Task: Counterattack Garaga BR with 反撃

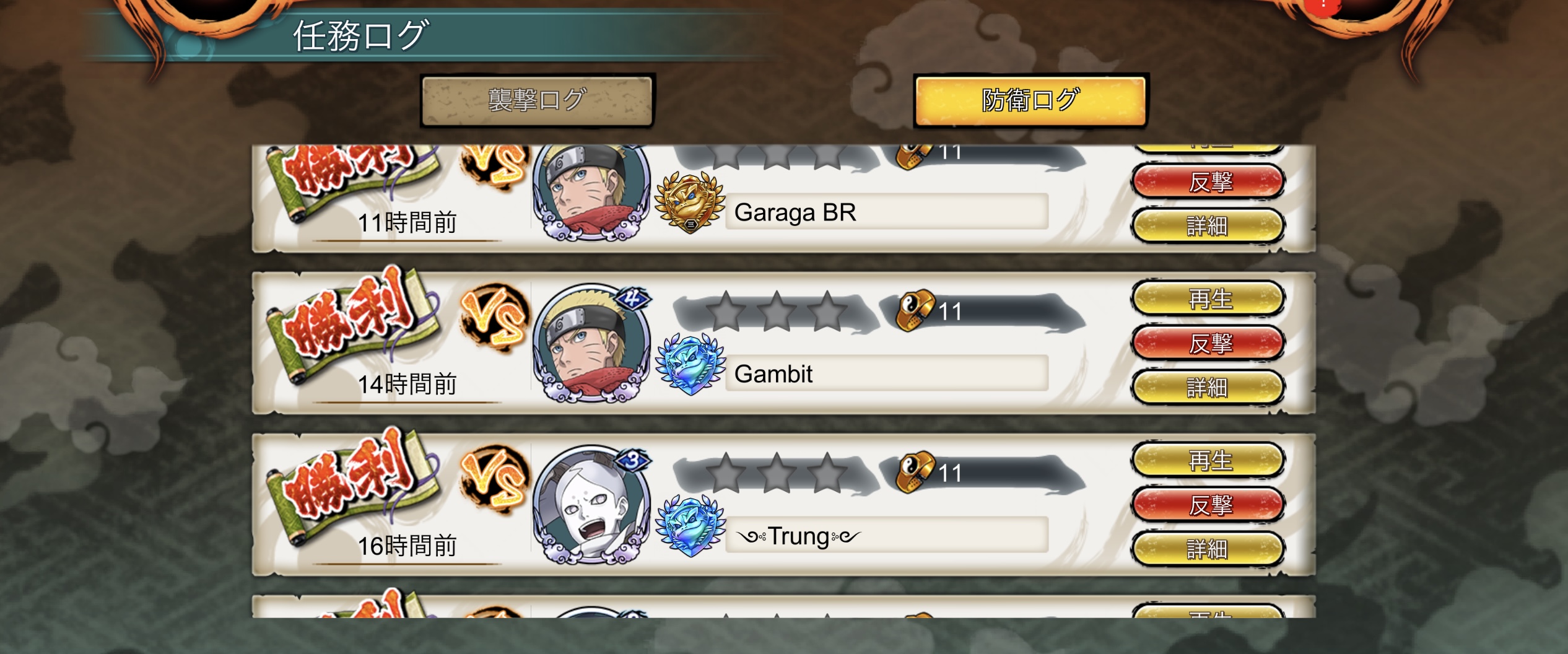Action: 1208,181
